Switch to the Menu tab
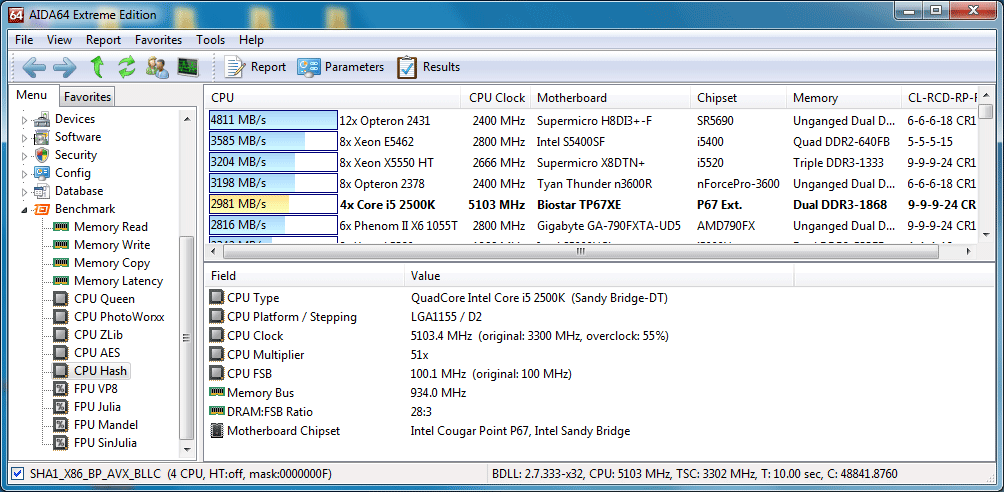 (x=32, y=95)
